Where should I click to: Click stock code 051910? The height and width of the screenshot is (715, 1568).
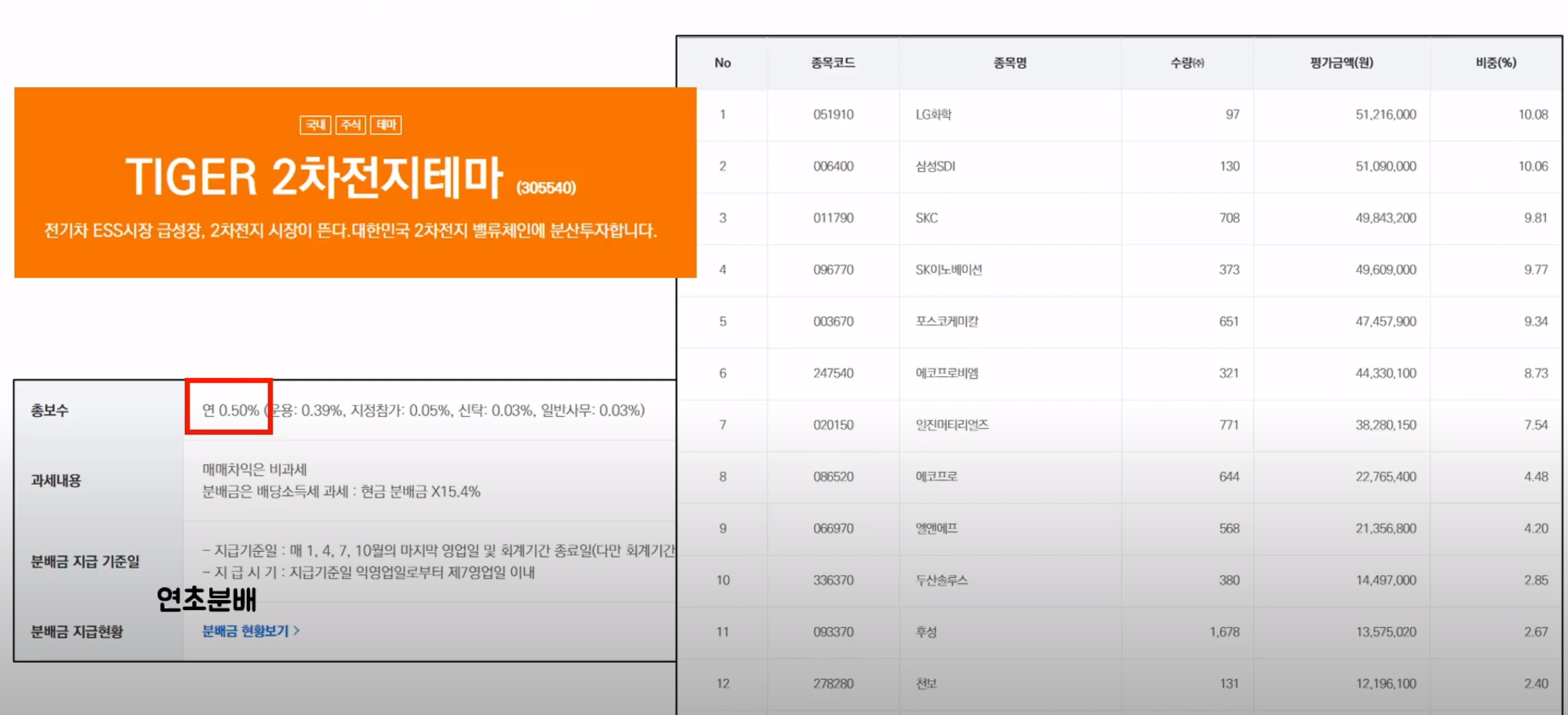833,114
